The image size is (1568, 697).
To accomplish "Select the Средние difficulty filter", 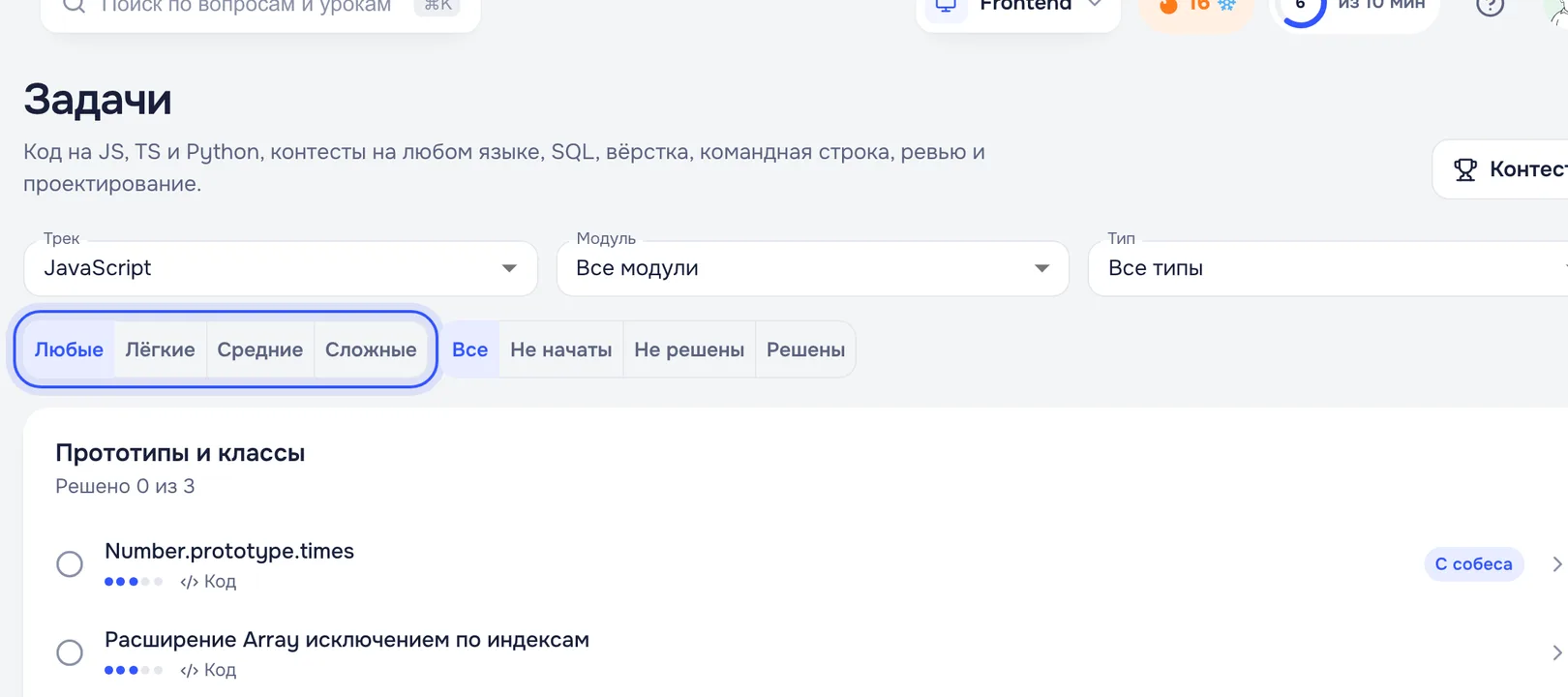I will pos(259,349).
